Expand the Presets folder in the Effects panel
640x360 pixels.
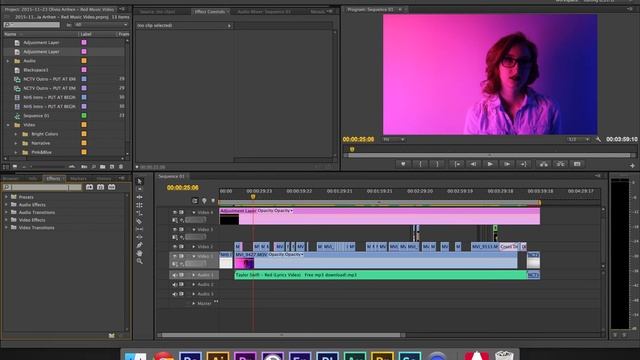point(6,197)
